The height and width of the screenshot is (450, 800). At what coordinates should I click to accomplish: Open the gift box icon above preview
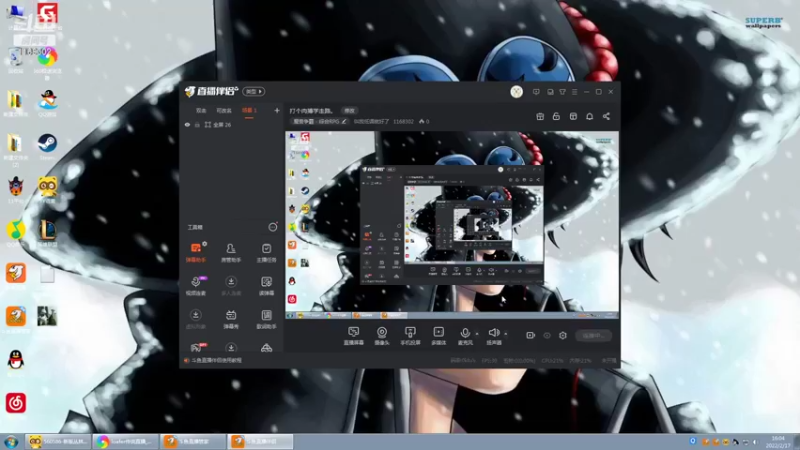[540, 116]
